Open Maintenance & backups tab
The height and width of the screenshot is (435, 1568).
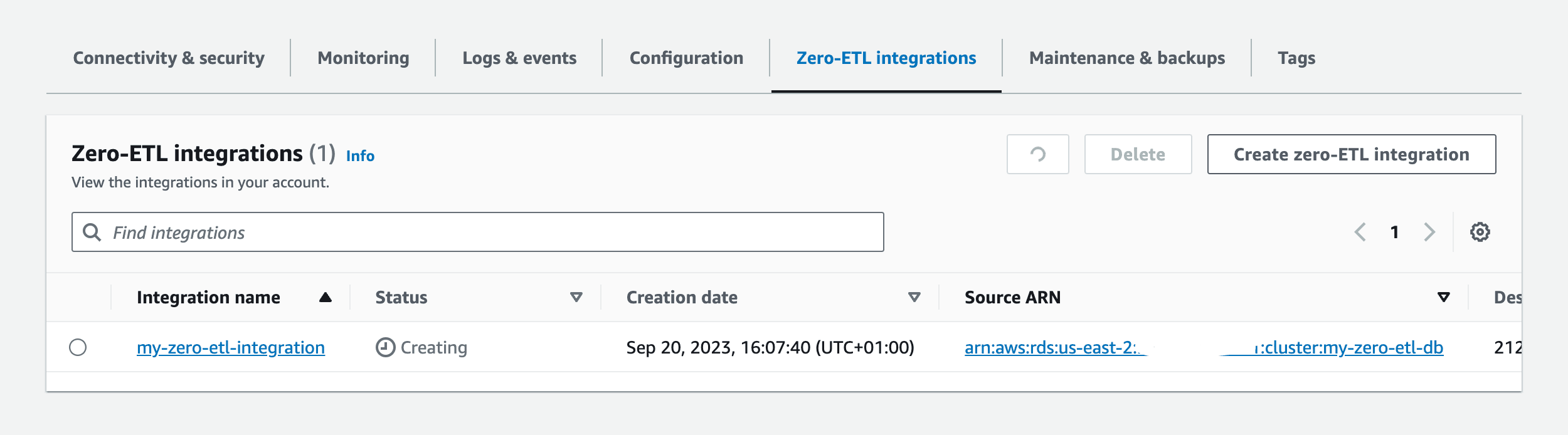click(x=1127, y=58)
